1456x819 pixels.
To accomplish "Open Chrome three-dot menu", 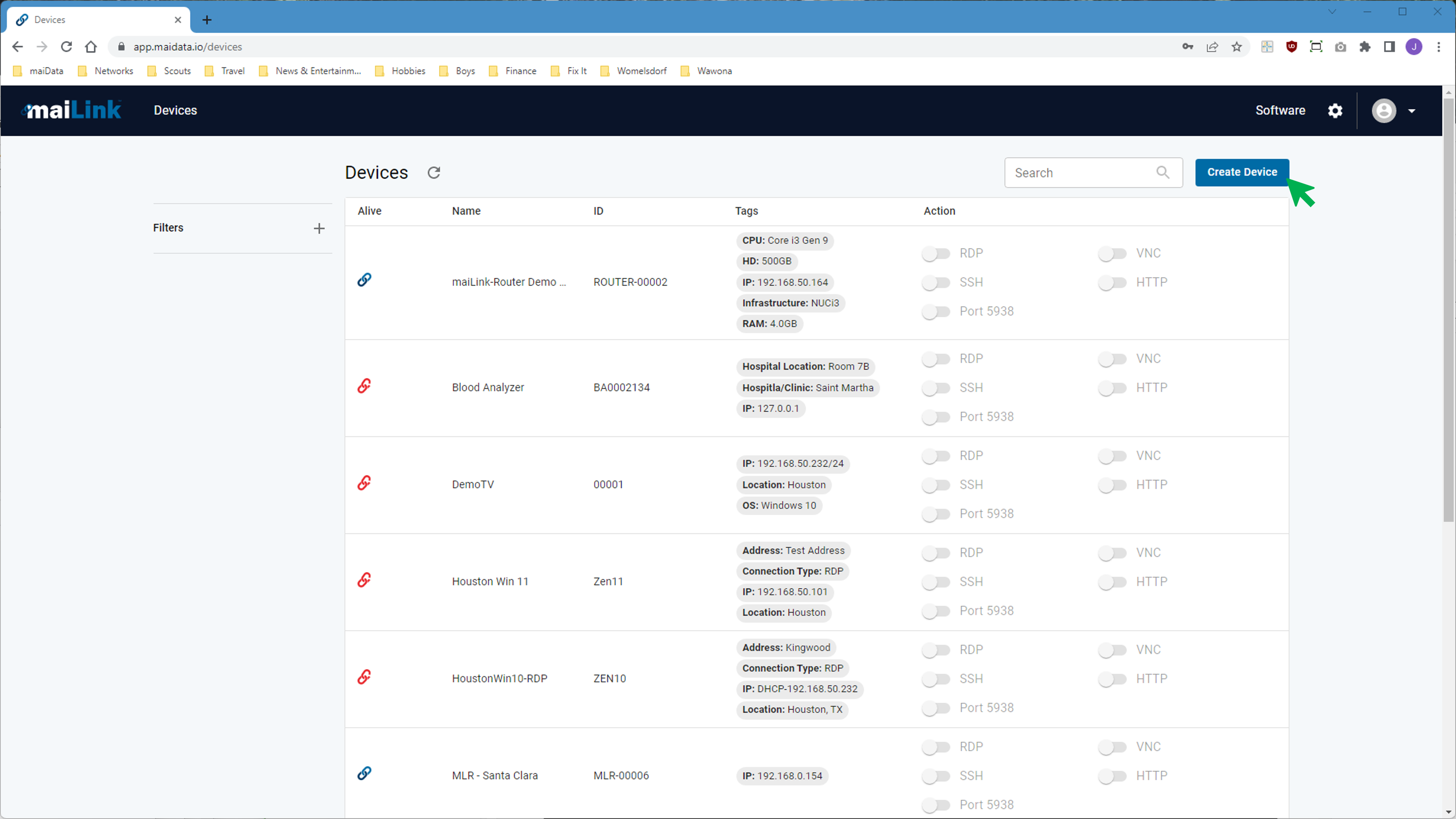I will 1438,47.
